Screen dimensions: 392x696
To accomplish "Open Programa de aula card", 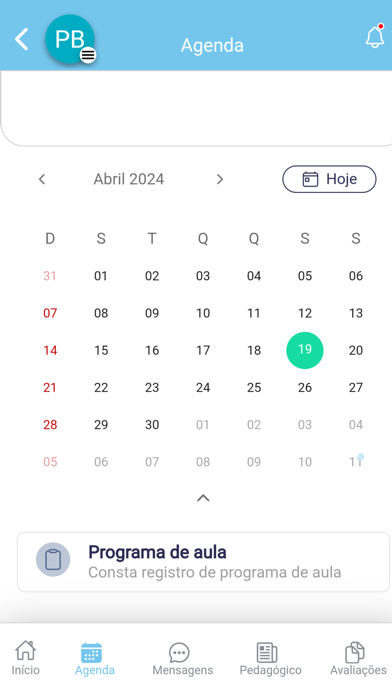I will 203,562.
